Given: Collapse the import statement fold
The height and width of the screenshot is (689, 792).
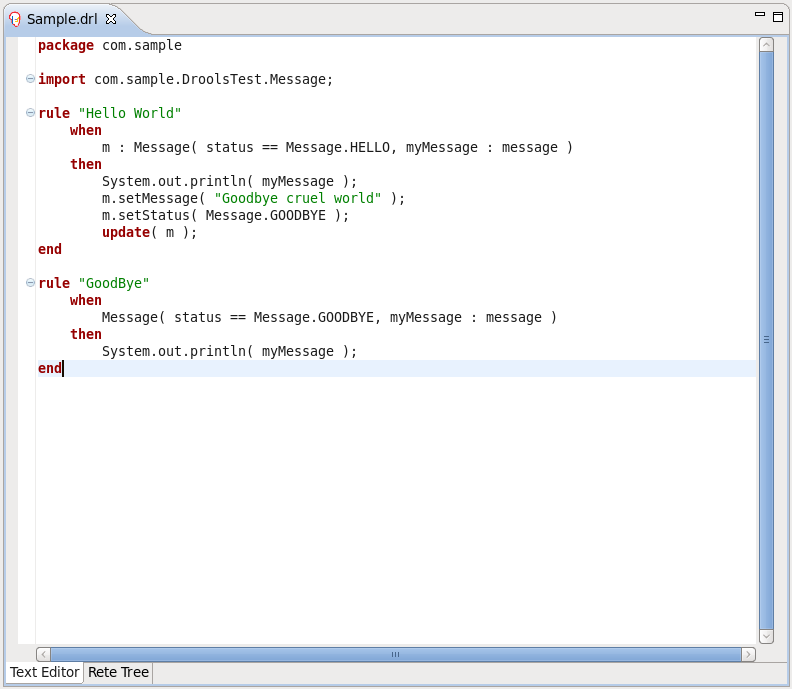Looking at the screenshot, I should 30,79.
